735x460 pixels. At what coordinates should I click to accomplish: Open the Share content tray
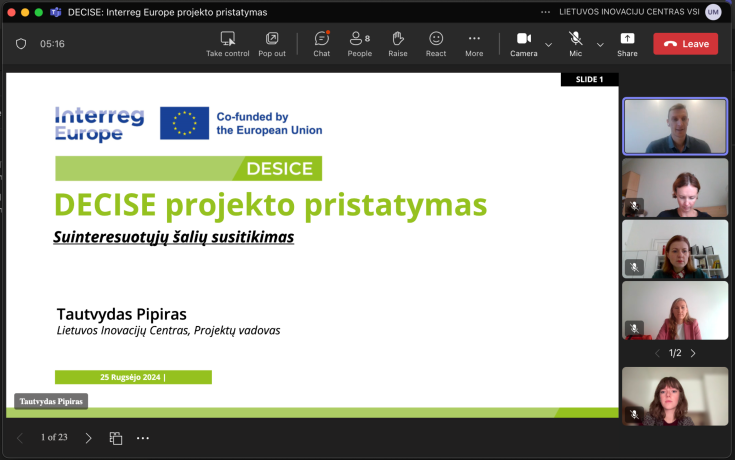point(627,44)
